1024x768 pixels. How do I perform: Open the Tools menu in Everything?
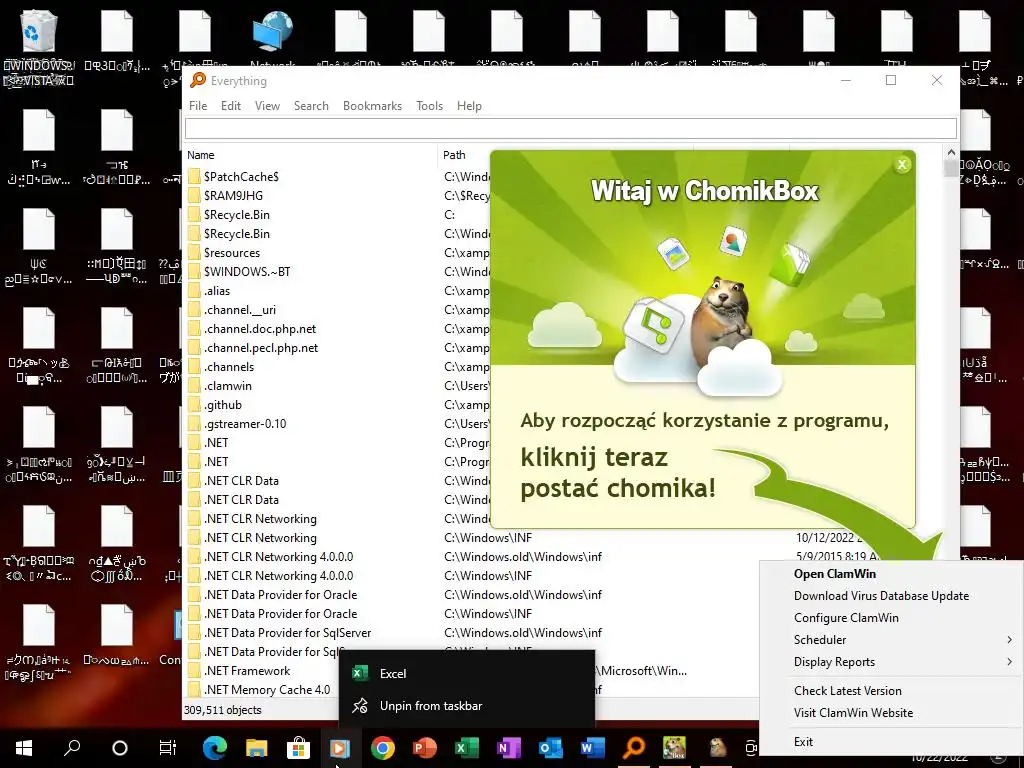point(429,106)
